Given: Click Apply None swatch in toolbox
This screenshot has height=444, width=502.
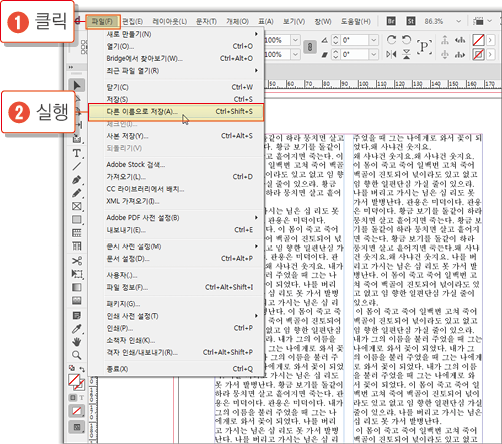Looking at the screenshot, I should point(77,411).
